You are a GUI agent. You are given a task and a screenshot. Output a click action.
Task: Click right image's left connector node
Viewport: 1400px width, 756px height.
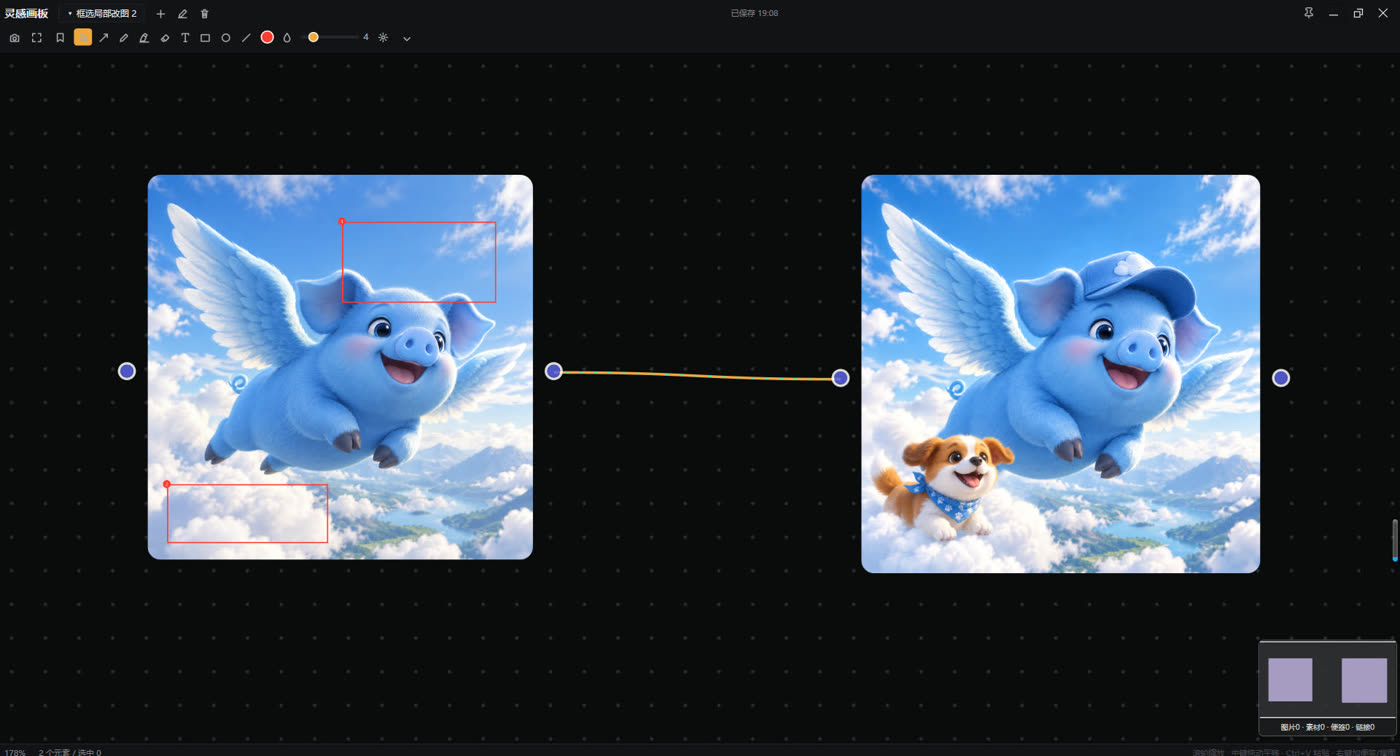coord(841,377)
